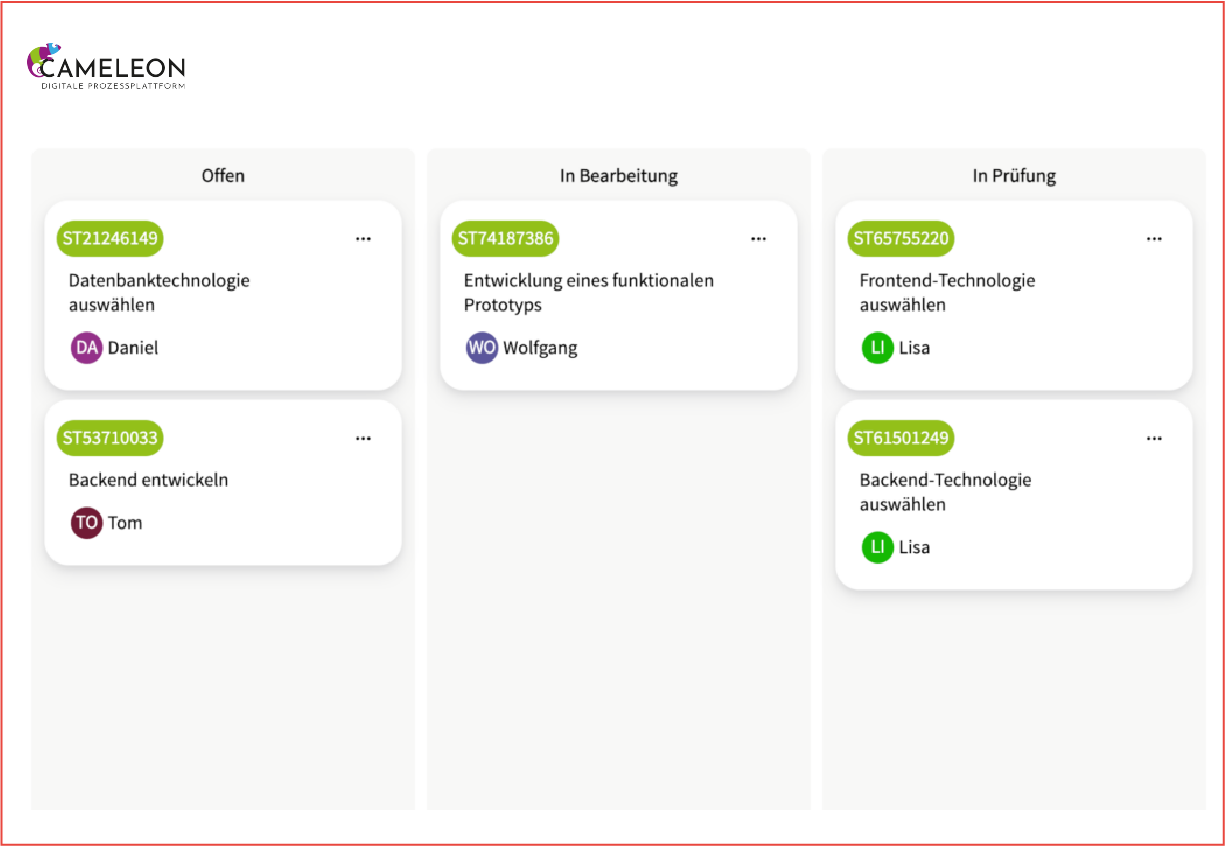The width and height of the screenshot is (1225, 846).
Task: Open the Backend entwickeln card title
Action: tap(148, 480)
